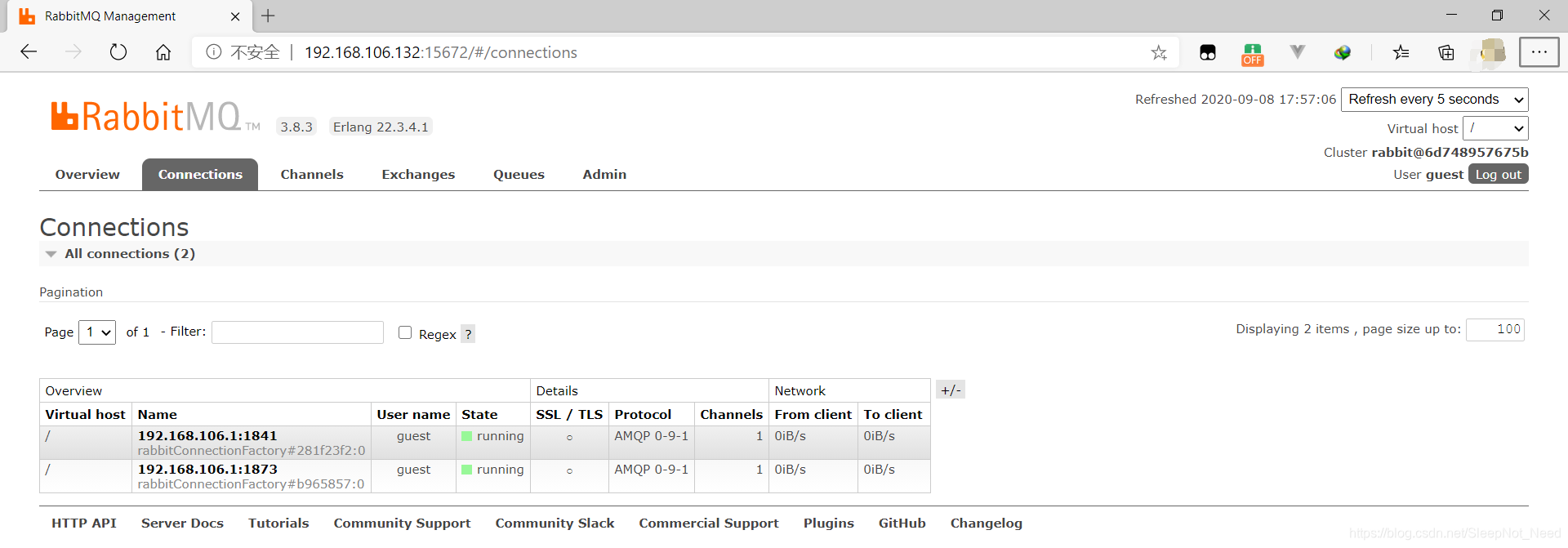Image resolution: width=1568 pixels, height=548 pixels.
Task: Click the 3.8.3 version badge
Action: (296, 127)
